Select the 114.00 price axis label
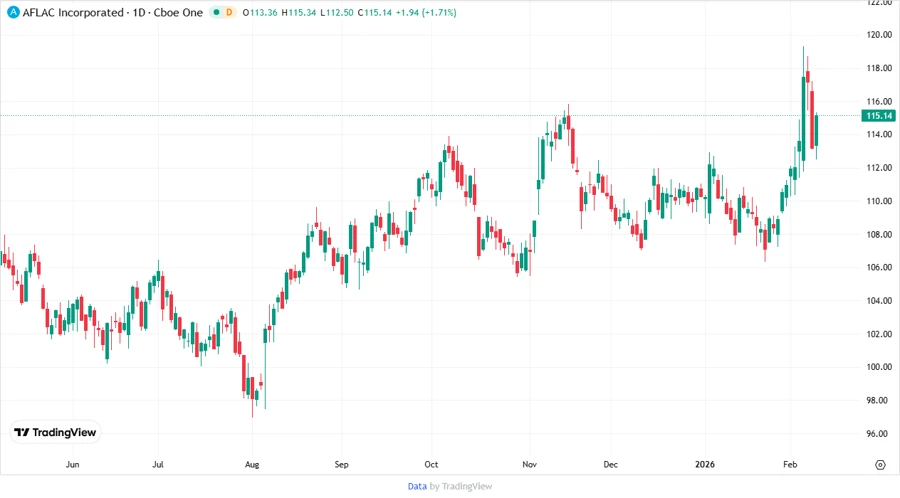This screenshot has width=900, height=498. (x=879, y=134)
